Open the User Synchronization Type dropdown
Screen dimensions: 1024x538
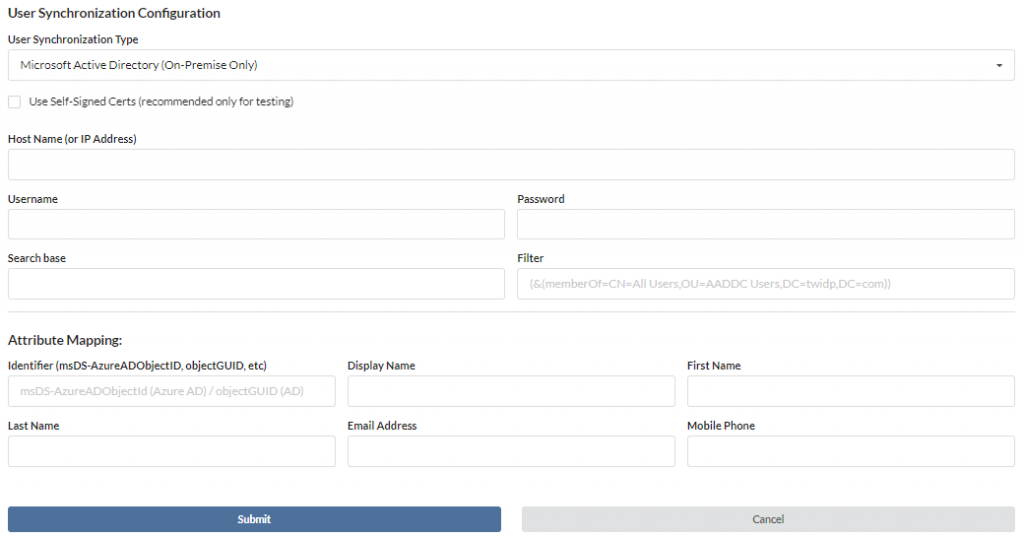[x=511, y=65]
